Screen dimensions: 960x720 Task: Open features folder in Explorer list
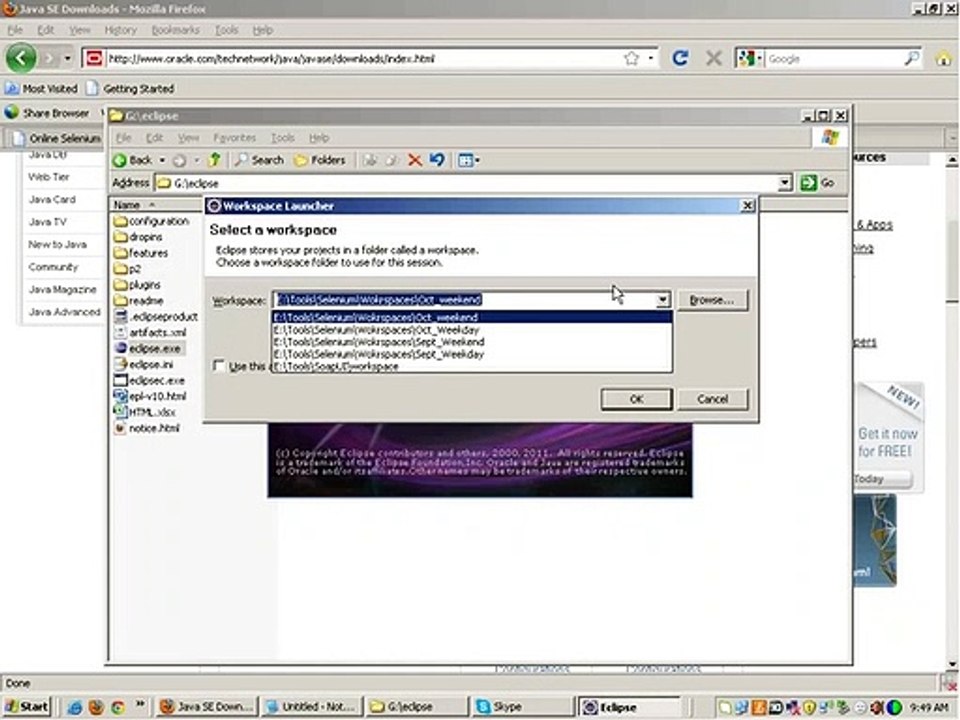141,253
